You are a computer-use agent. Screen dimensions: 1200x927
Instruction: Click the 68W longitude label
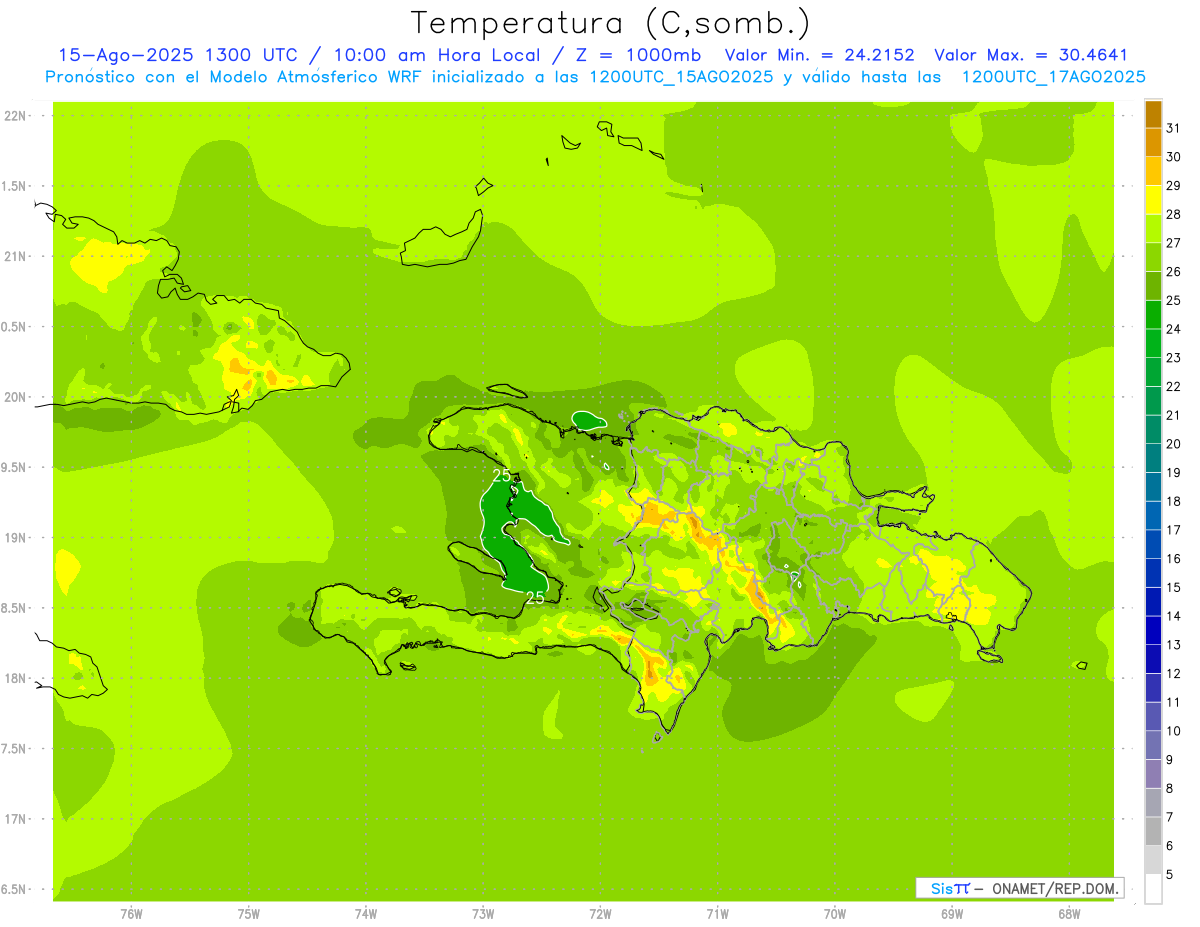pyautogui.click(x=1069, y=913)
